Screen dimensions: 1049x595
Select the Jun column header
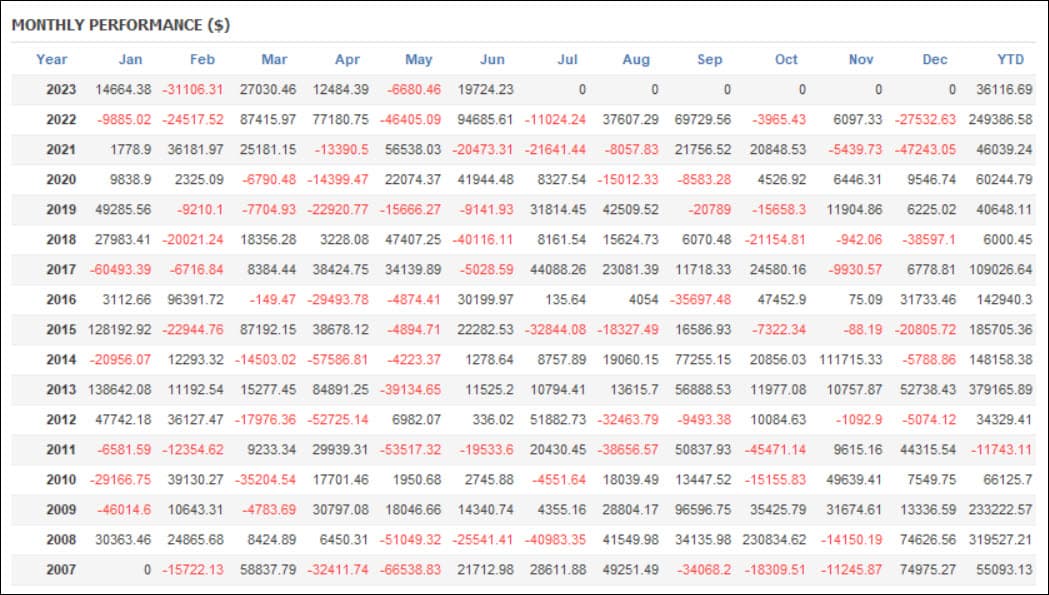(492, 60)
